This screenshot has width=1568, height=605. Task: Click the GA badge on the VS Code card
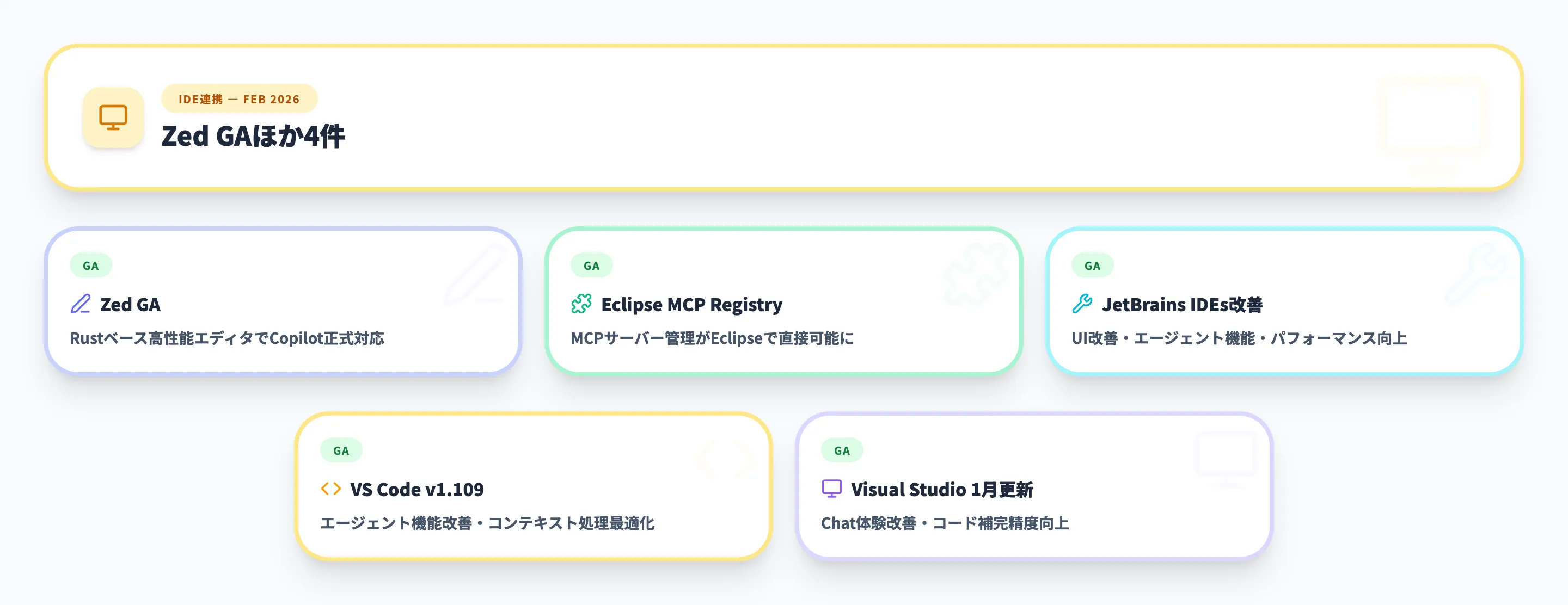[341, 450]
